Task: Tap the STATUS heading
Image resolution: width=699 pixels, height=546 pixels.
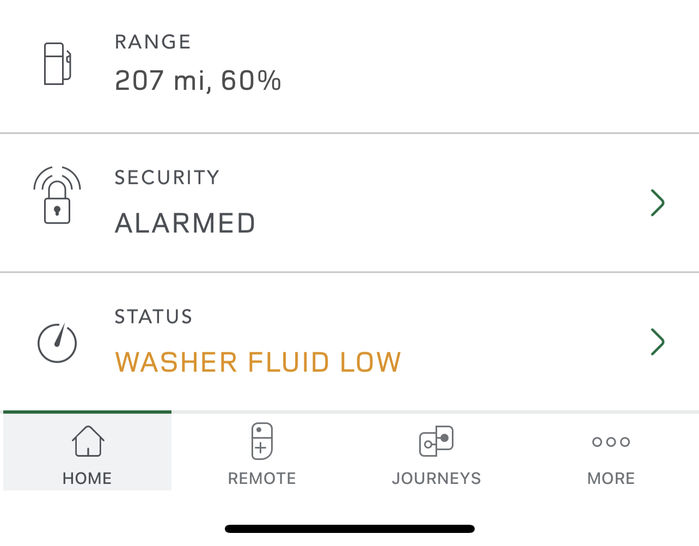Action: [153, 316]
